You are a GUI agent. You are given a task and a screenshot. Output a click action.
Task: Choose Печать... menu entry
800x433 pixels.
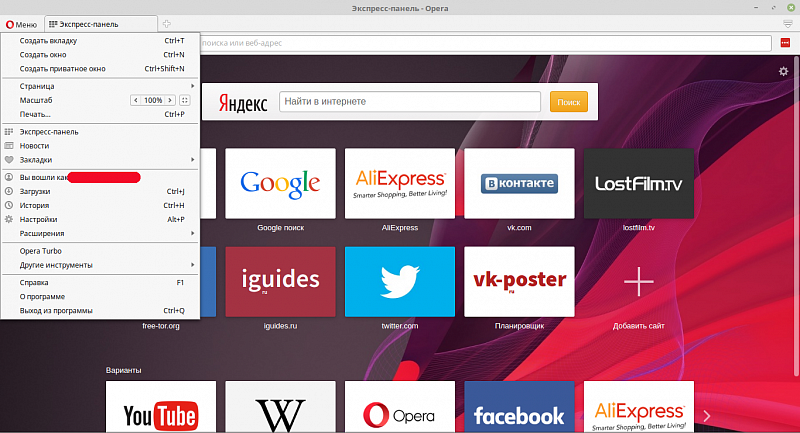click(100, 114)
